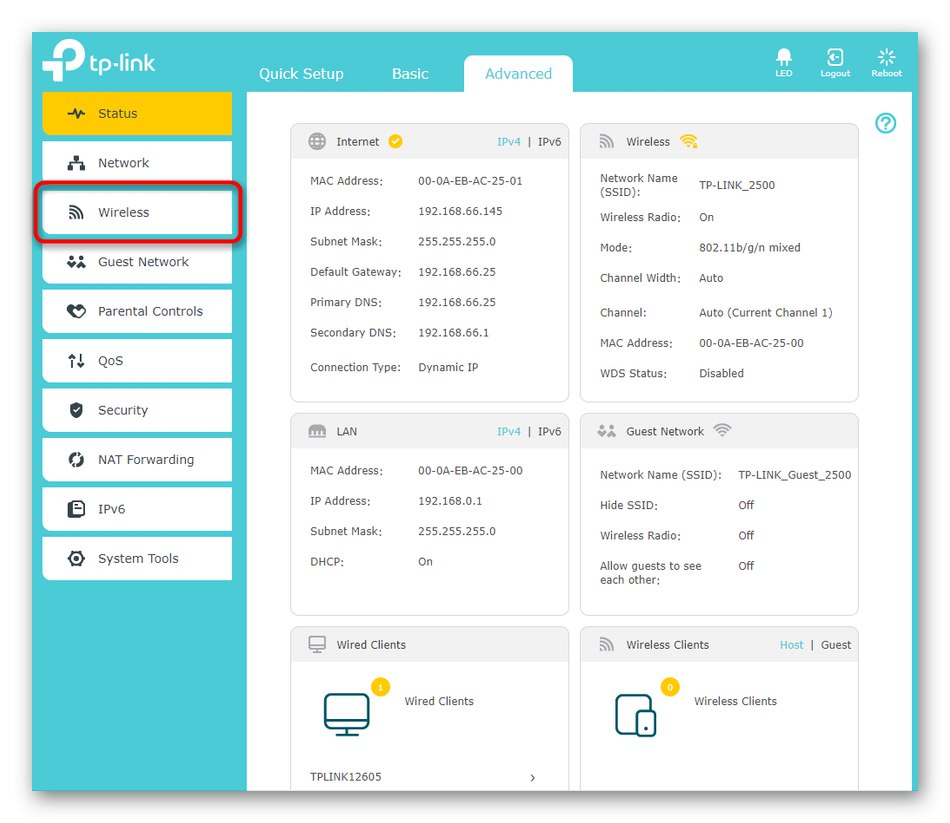
Task: Click the tp-link logo
Action: 99,60
